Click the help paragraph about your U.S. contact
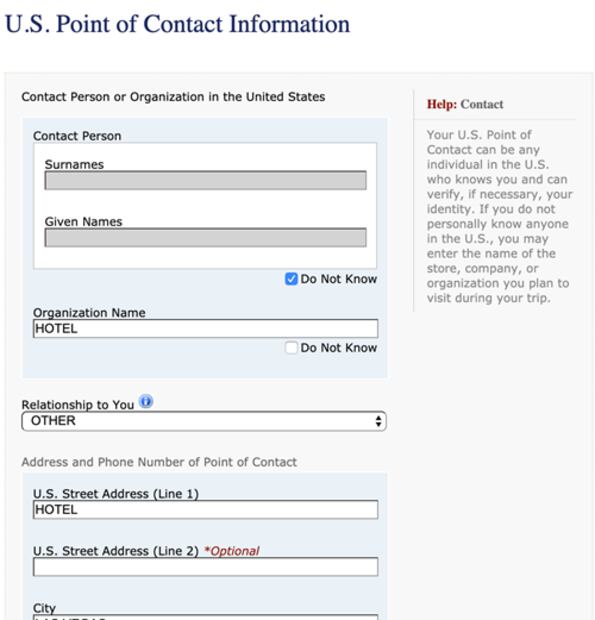Screen dimensions: 595x620 [x=499, y=216]
